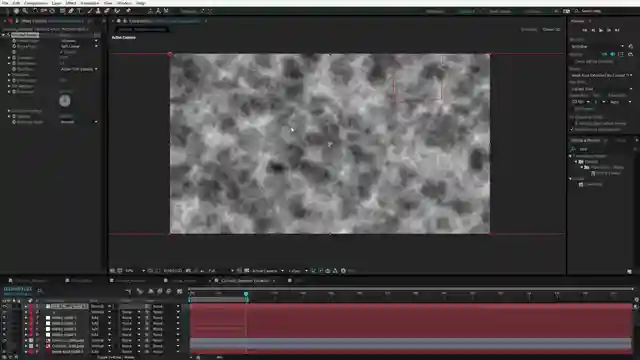
Task: Select the Eraser tool
Action: tap(107, 11)
